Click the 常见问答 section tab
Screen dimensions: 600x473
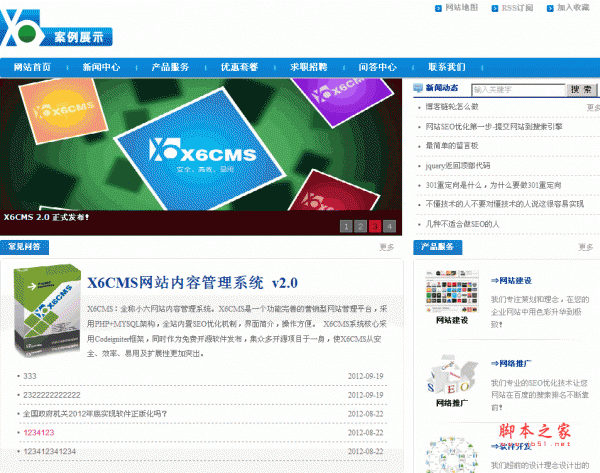coord(24,247)
